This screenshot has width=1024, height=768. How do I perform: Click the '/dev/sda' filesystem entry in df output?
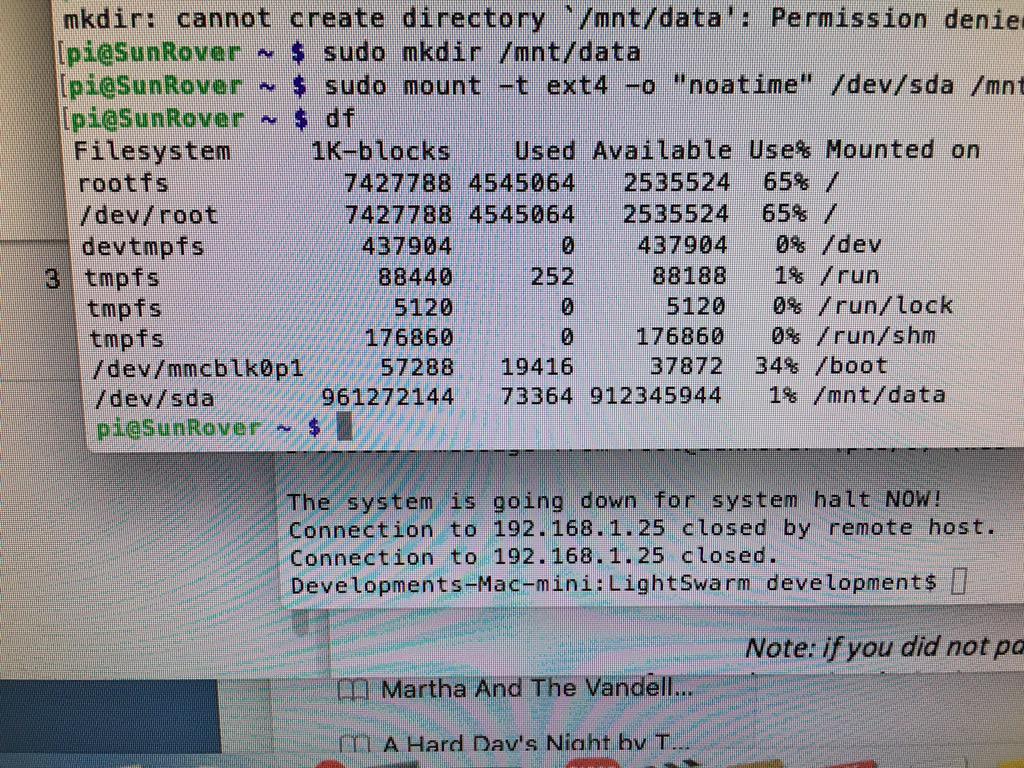(155, 399)
